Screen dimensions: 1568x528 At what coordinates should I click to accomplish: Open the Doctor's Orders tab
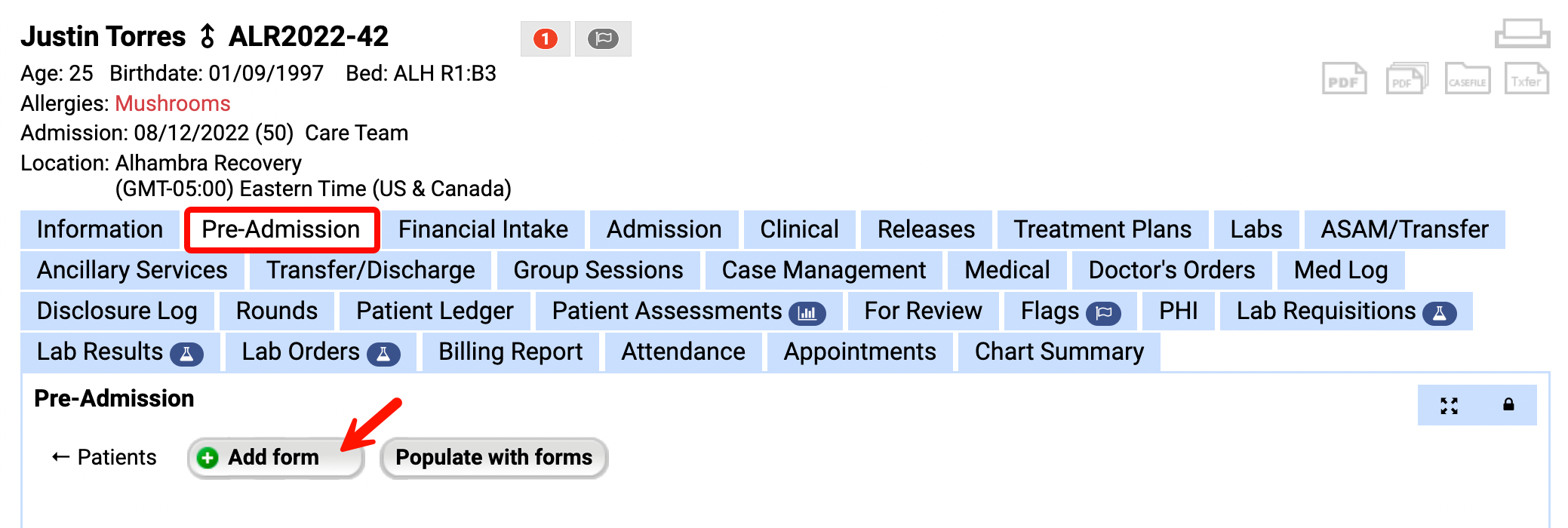(1170, 269)
